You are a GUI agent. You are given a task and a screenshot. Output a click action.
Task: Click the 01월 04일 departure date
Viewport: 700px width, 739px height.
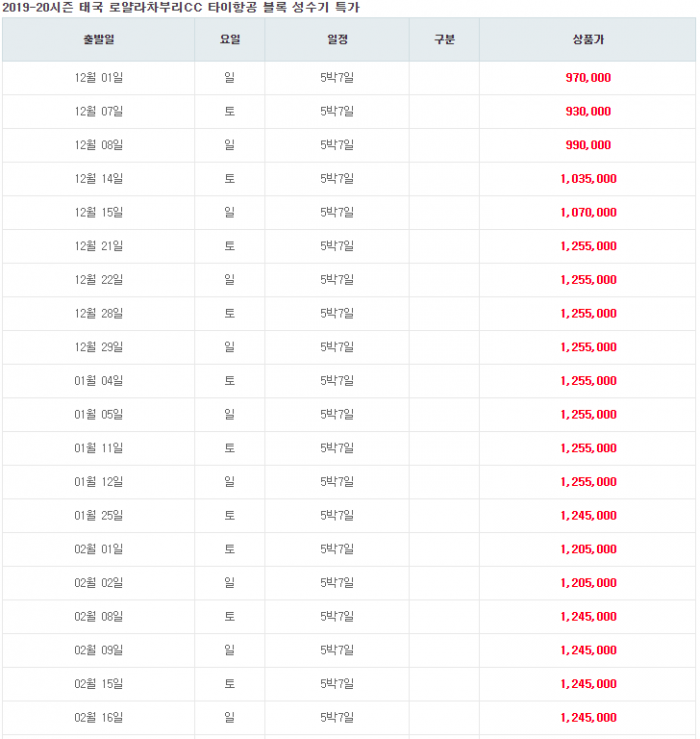(x=99, y=381)
